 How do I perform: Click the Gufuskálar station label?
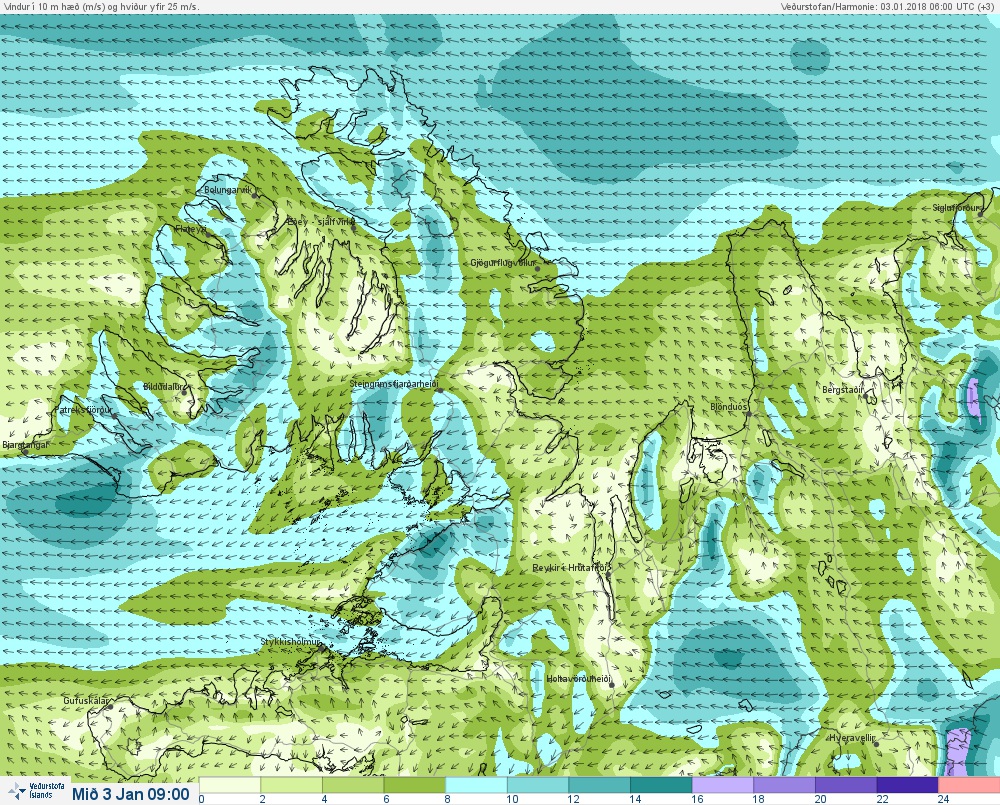pos(85,700)
